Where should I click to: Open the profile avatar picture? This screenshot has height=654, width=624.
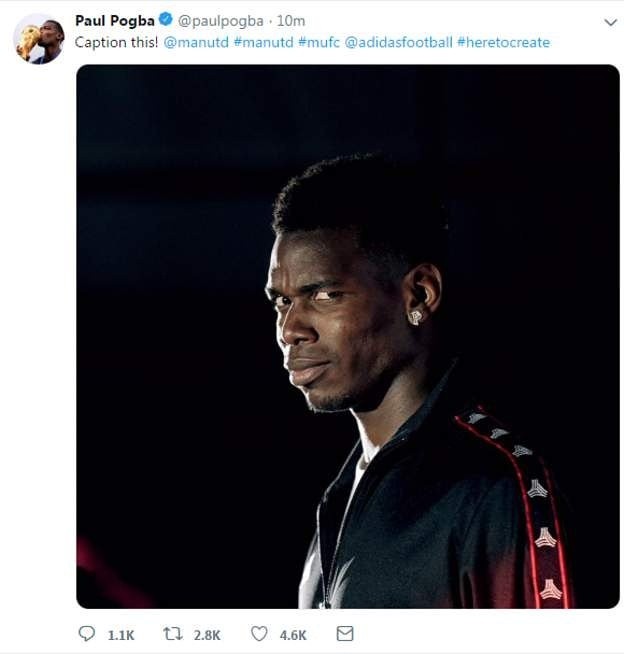(x=39, y=40)
